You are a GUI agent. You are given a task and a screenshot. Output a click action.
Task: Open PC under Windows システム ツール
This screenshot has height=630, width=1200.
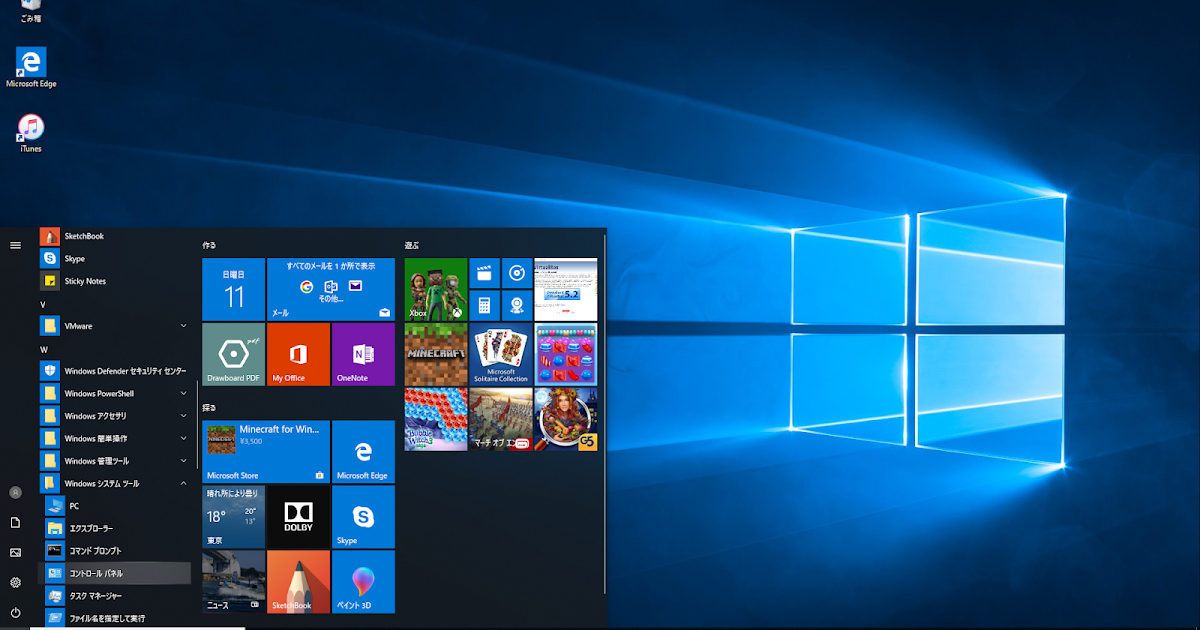pyautogui.click(x=114, y=506)
